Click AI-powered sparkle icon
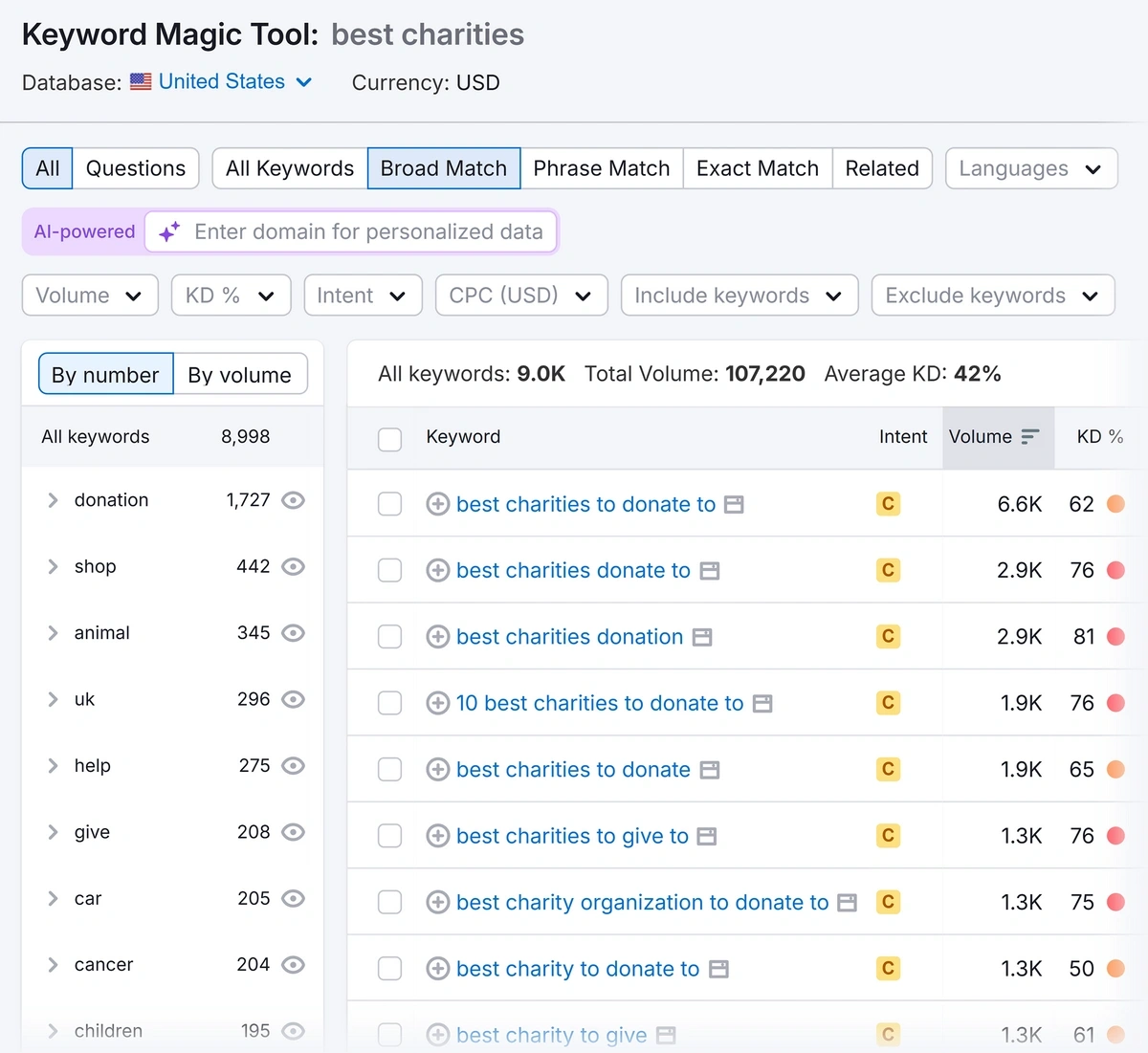The width and height of the screenshot is (1148, 1053). pyautogui.click(x=169, y=232)
